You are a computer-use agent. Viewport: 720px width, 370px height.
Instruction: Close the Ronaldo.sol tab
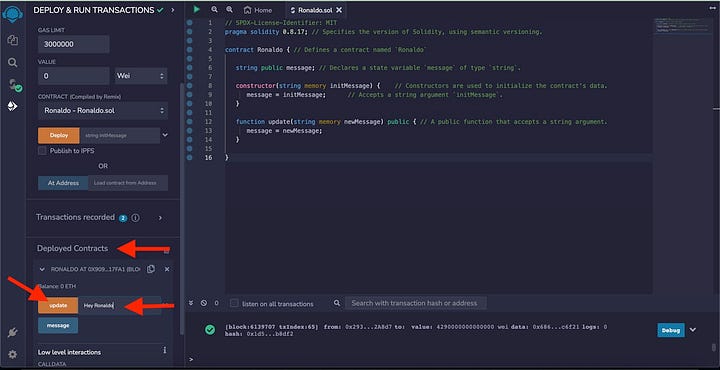click(339, 10)
